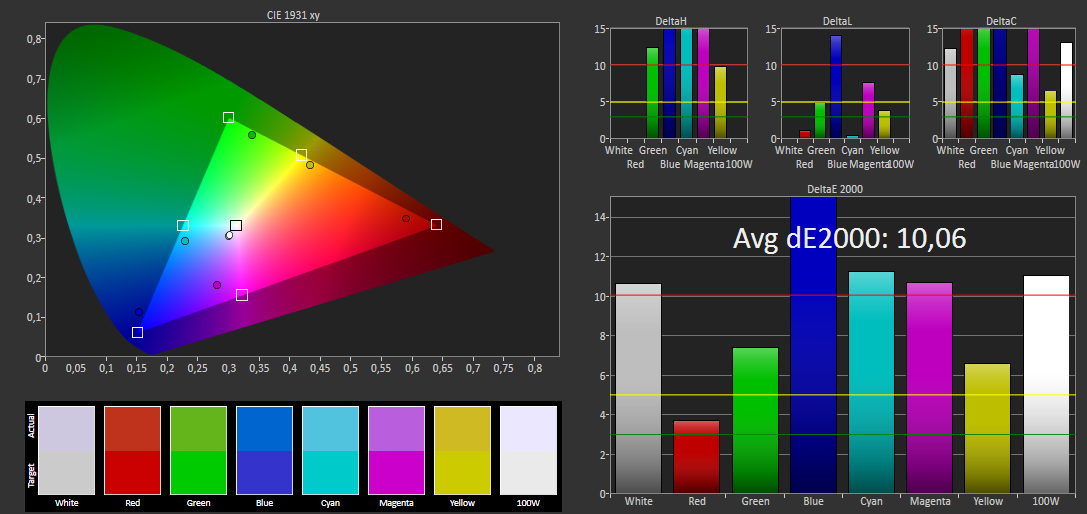Screen dimensions: 1087x514
Task: Click the Green bar in DeltaE 2000 chart
Action: click(755, 420)
